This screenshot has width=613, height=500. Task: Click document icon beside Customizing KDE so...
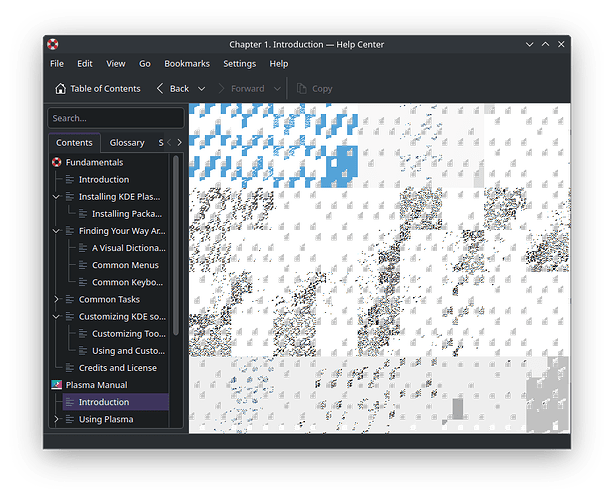click(70, 317)
